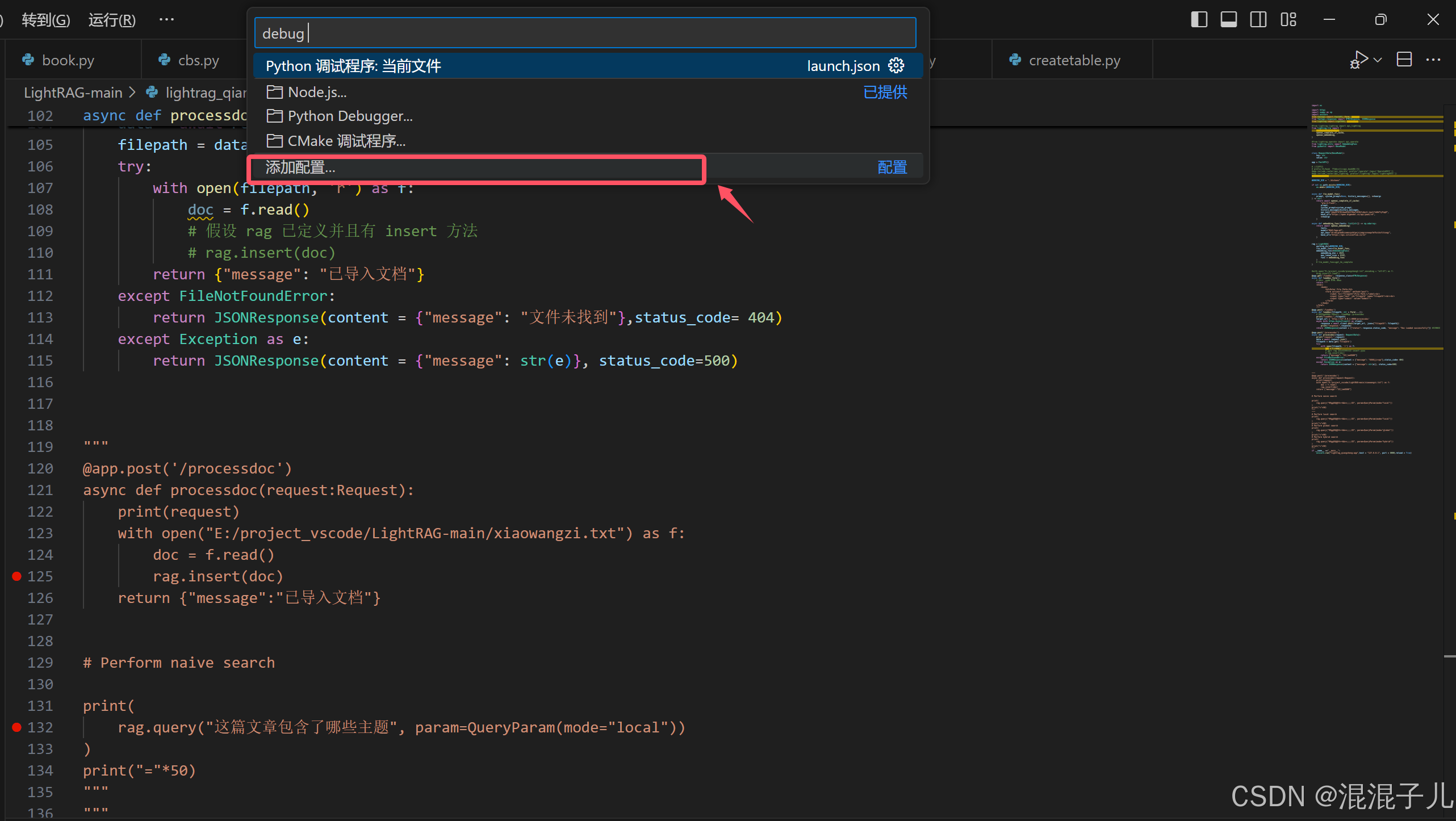The width and height of the screenshot is (1456, 821).
Task: Click launch.json label in list
Action: [843, 66]
